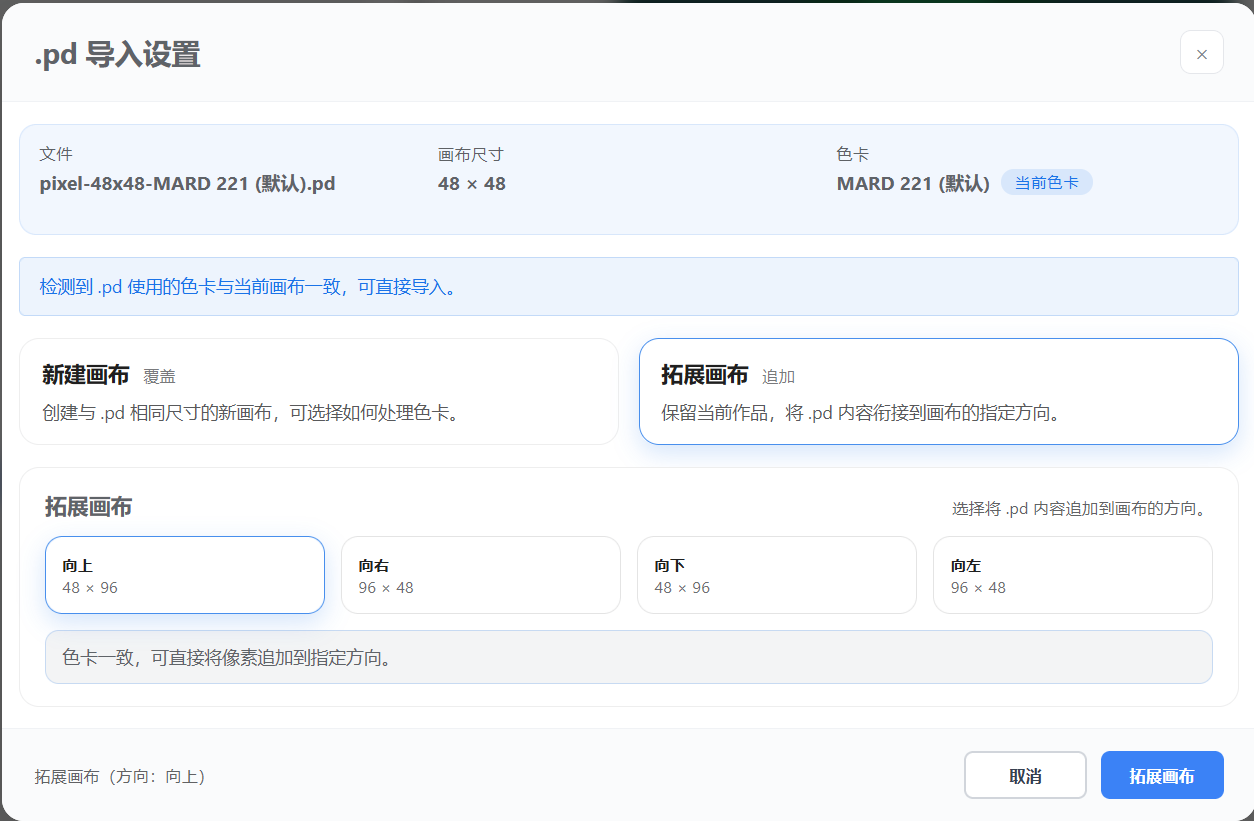Select the 拓展画布 追加 mode card
Image resolution: width=1254 pixels, height=821 pixels.
click(x=938, y=392)
